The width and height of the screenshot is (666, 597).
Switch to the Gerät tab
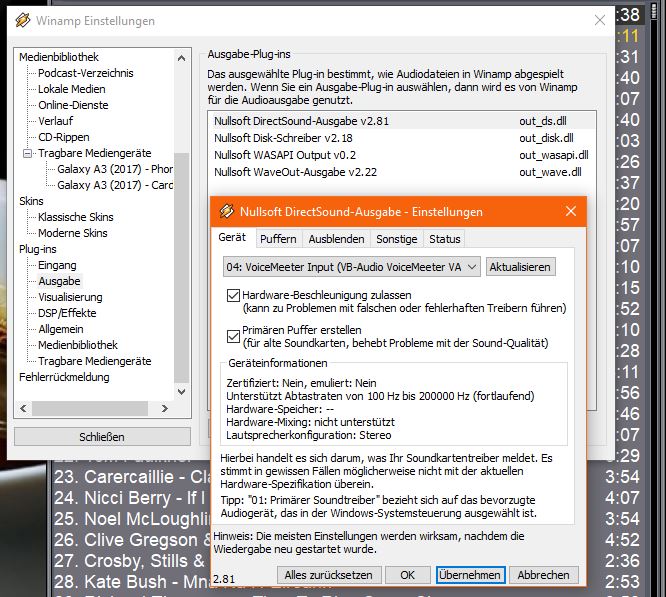(232, 237)
